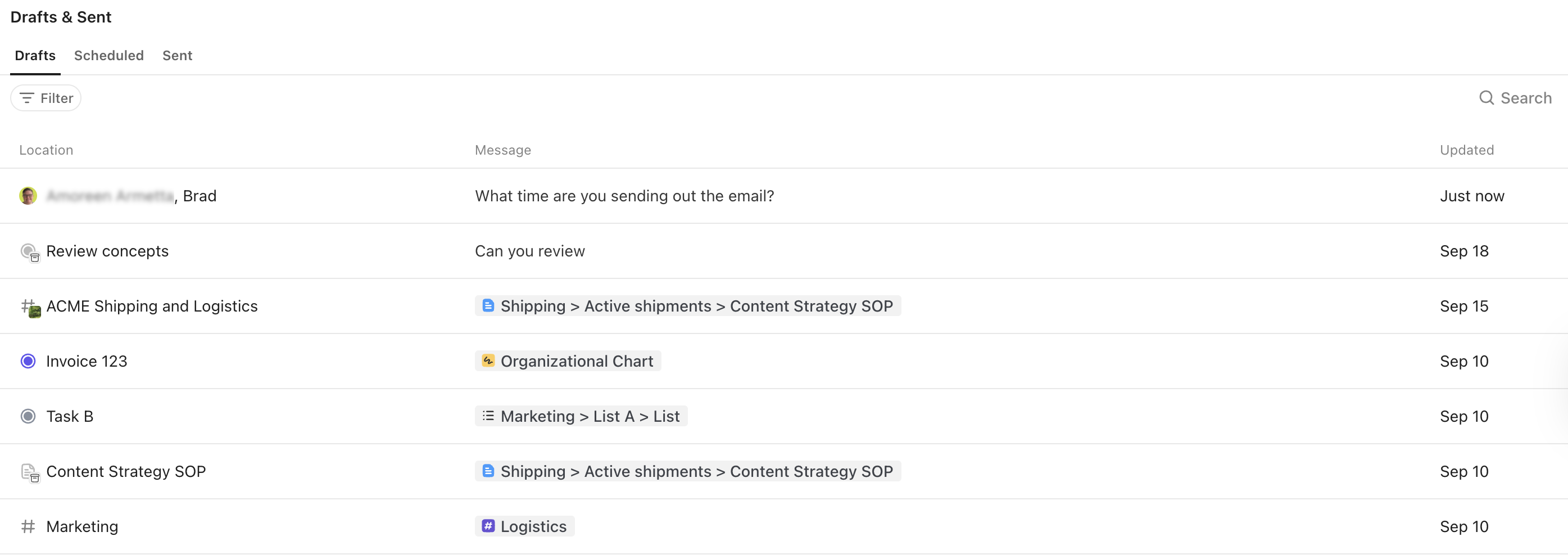This screenshot has width=1568, height=559.
Task: Click the Marketing channel hash icon
Action: click(x=28, y=527)
